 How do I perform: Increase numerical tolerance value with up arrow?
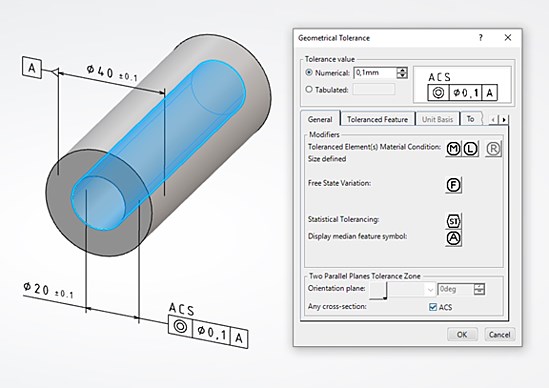coord(402,70)
